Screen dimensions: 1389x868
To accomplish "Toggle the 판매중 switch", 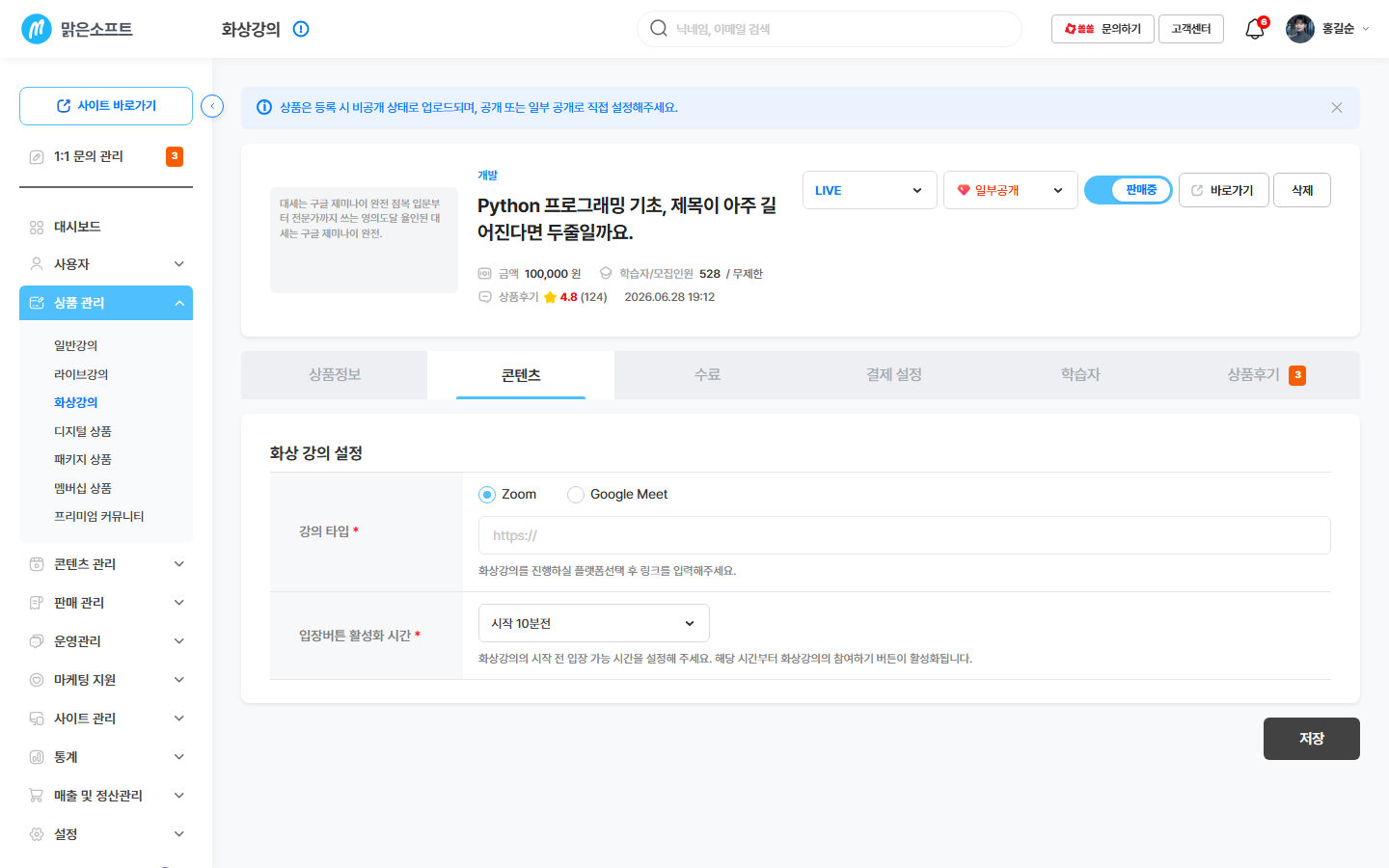I will pyautogui.click(x=1129, y=190).
